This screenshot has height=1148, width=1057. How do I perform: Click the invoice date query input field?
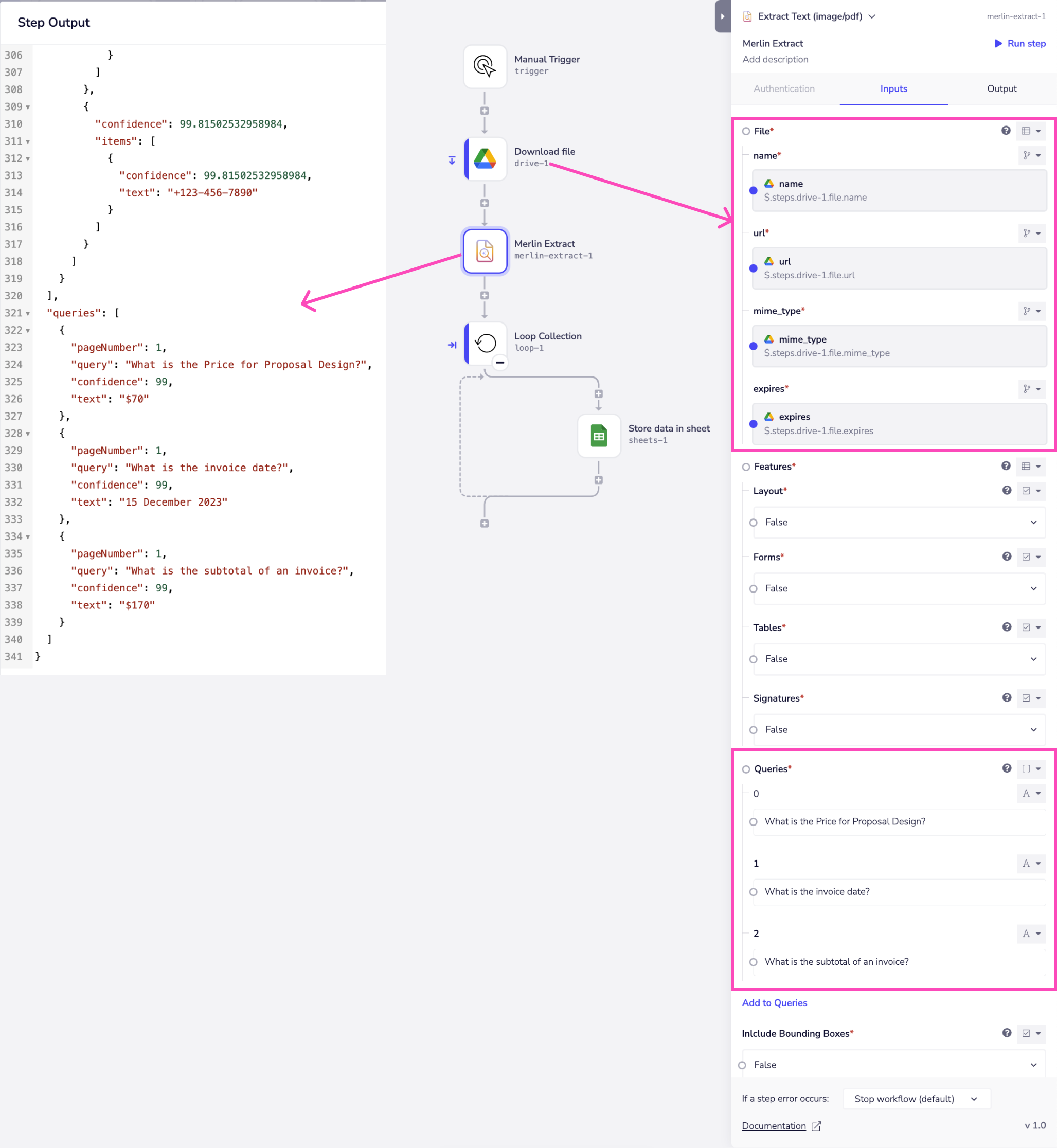(x=899, y=892)
